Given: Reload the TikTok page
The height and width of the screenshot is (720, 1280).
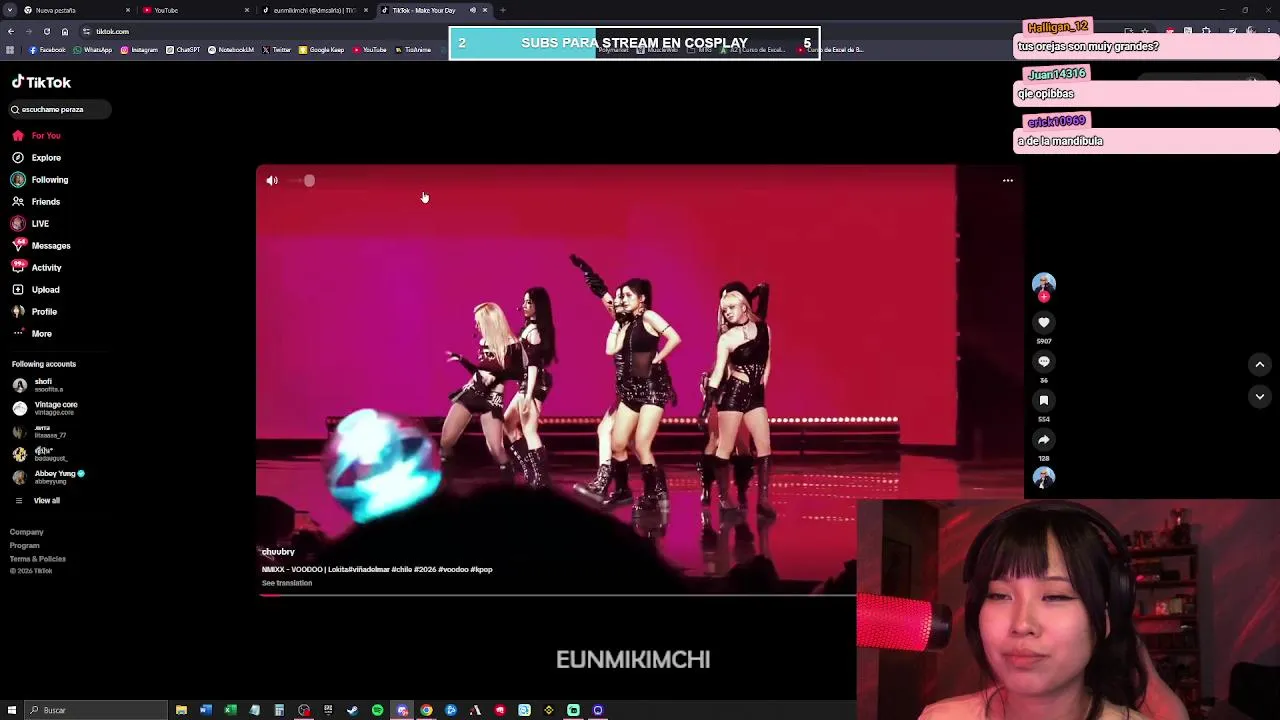Looking at the screenshot, I should [46, 31].
